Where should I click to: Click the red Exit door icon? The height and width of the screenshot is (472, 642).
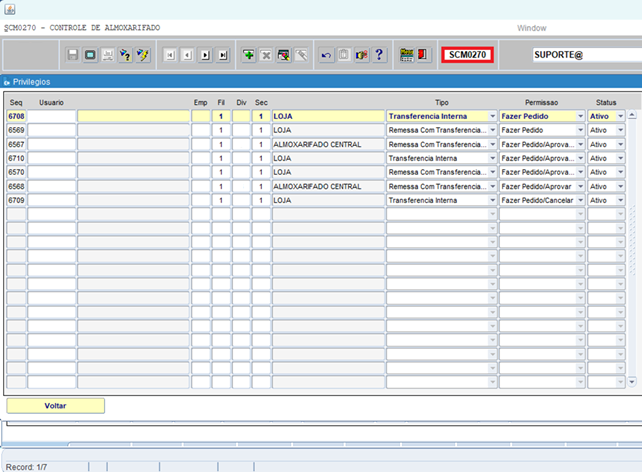(x=423, y=55)
